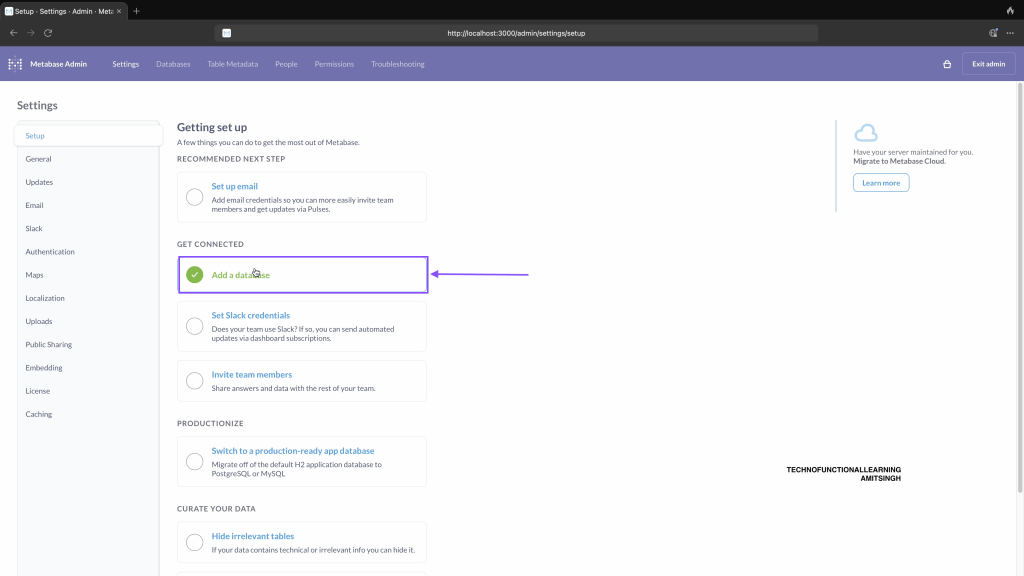Click the Metabase logo icon
This screenshot has height=576, width=1024.
click(x=15, y=64)
